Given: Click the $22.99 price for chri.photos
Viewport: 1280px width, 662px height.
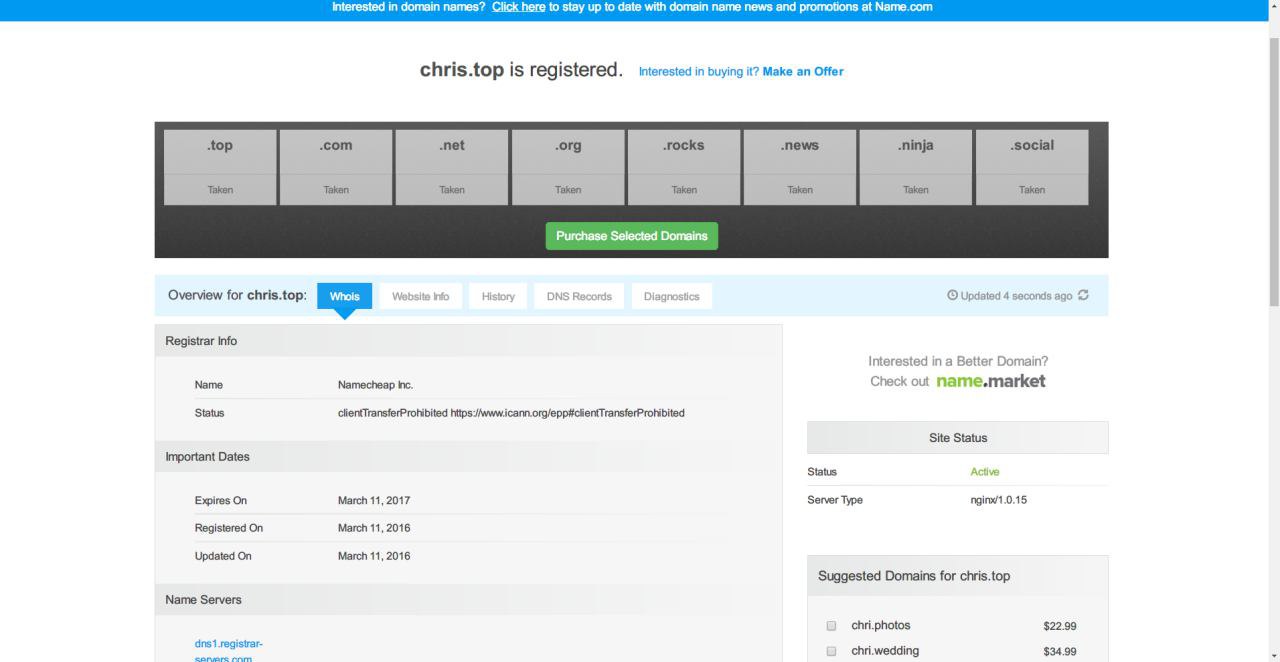Looking at the screenshot, I should (1060, 626).
